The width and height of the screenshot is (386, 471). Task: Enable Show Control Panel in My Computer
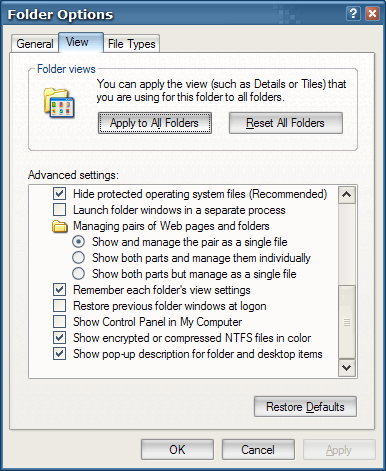click(59, 322)
